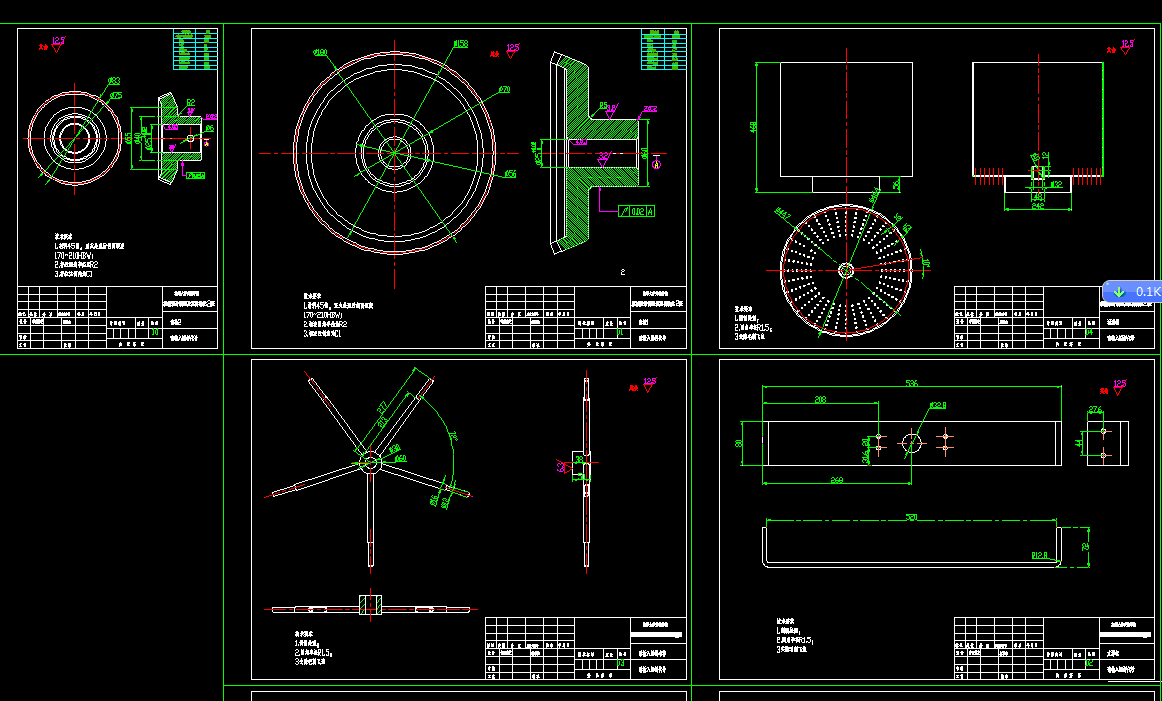Click the green download arrow icon
Image resolution: width=1162 pixels, height=701 pixels.
pos(1119,292)
